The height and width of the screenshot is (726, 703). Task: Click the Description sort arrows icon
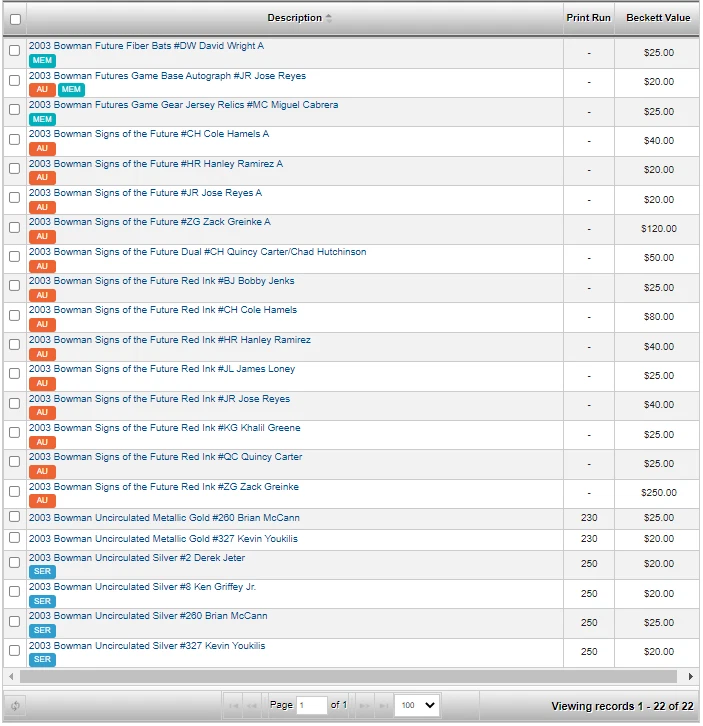[329, 18]
